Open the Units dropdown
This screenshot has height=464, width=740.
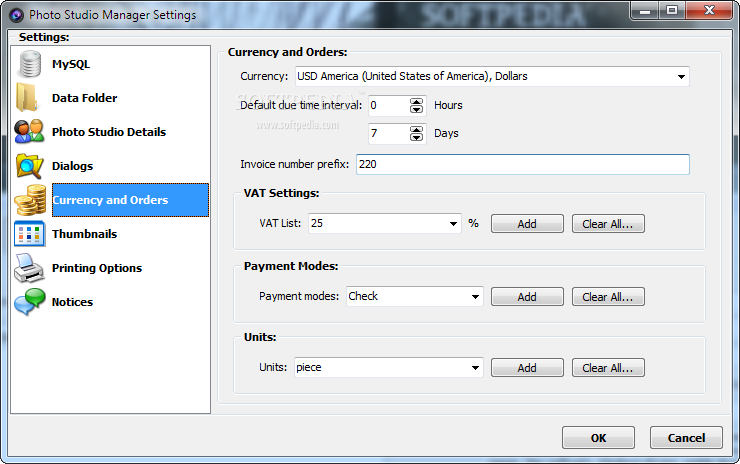(475, 367)
